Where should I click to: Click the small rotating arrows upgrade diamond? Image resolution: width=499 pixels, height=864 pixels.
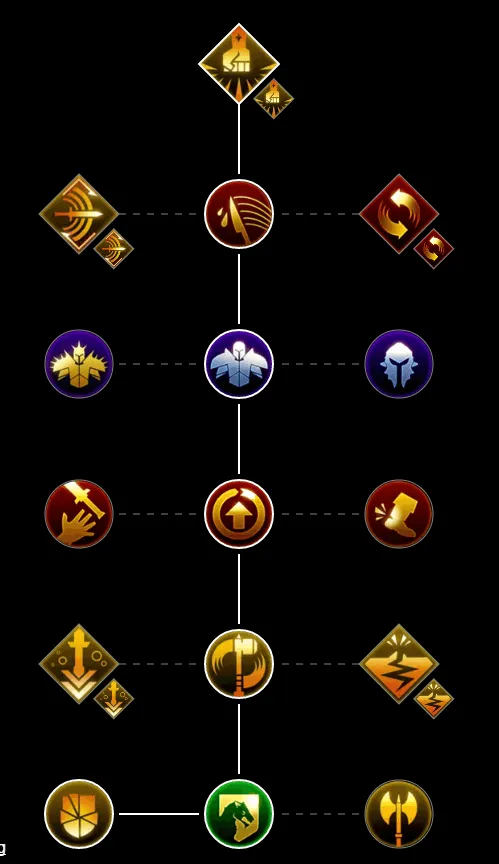(x=433, y=249)
